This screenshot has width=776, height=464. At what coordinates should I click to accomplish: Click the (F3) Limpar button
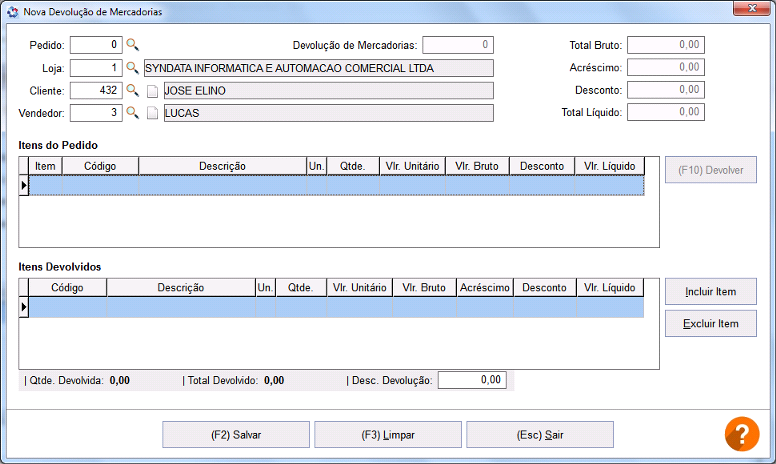click(x=388, y=435)
